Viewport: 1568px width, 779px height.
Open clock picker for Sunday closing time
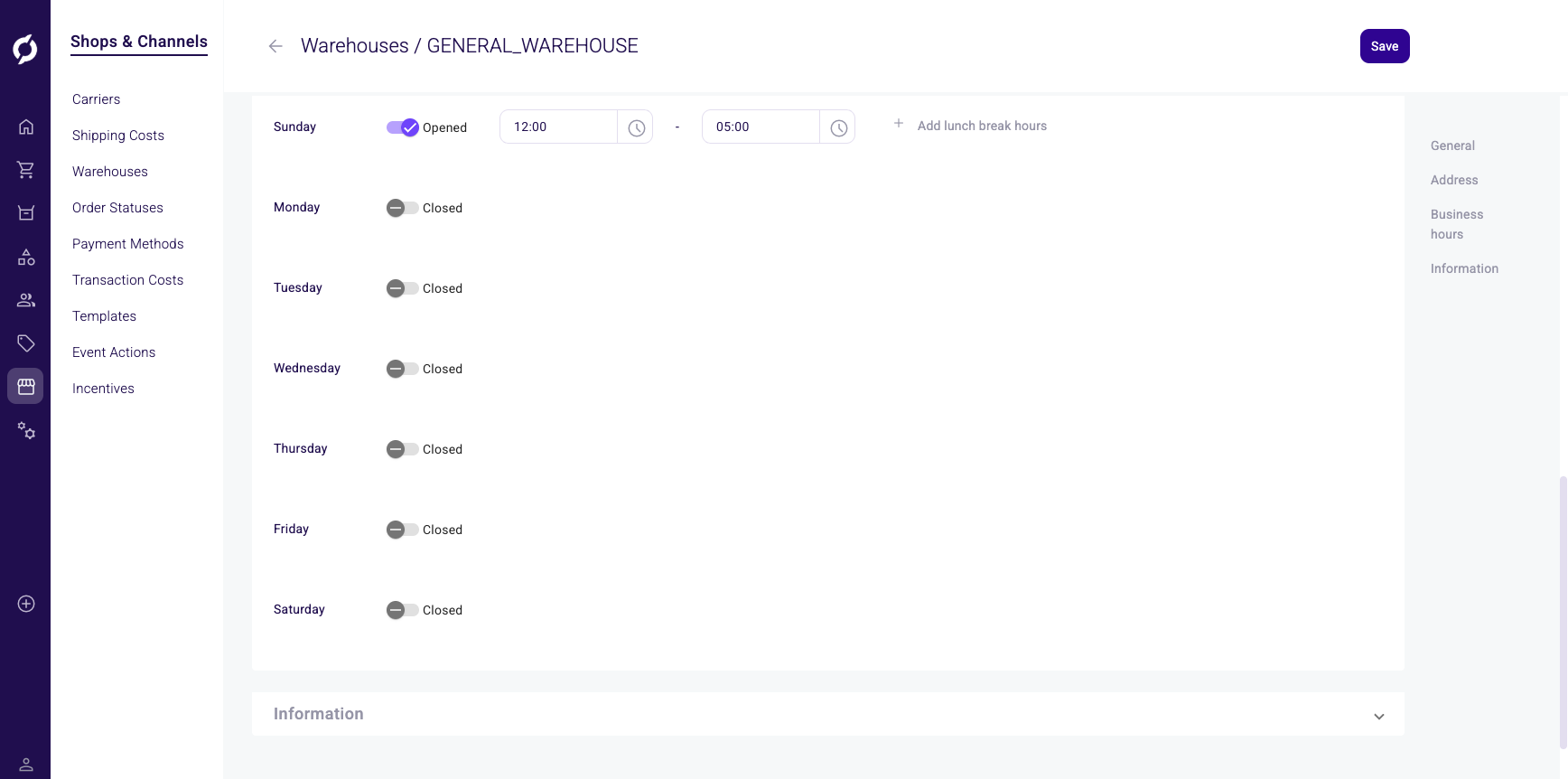pos(838,127)
